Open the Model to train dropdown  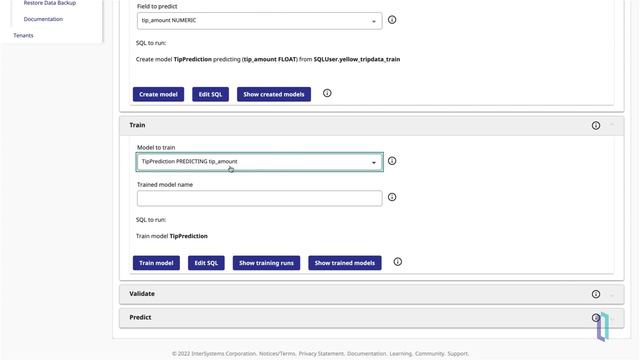[x=260, y=162]
